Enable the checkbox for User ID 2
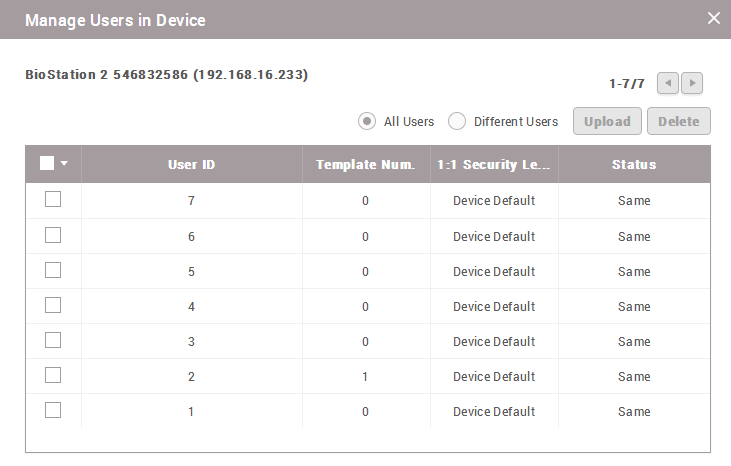The height and width of the screenshot is (466, 731). pos(53,375)
